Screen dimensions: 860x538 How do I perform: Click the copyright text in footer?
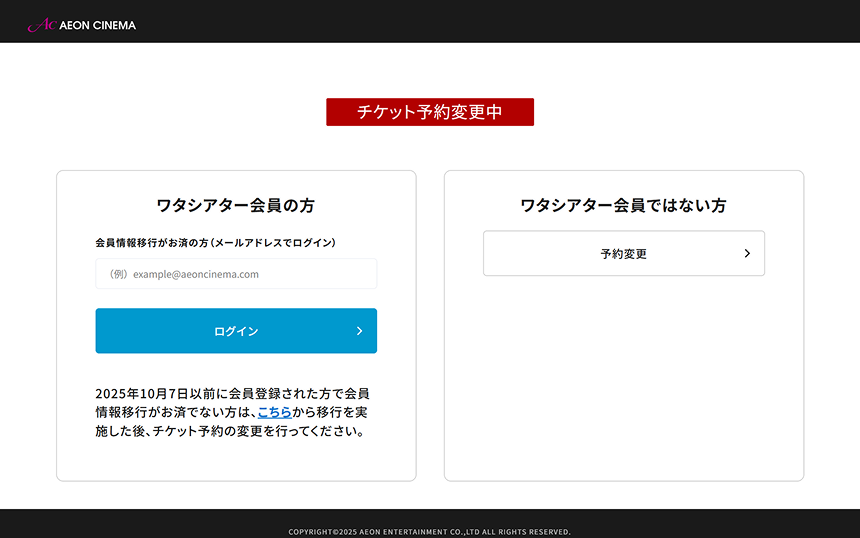pos(429,531)
